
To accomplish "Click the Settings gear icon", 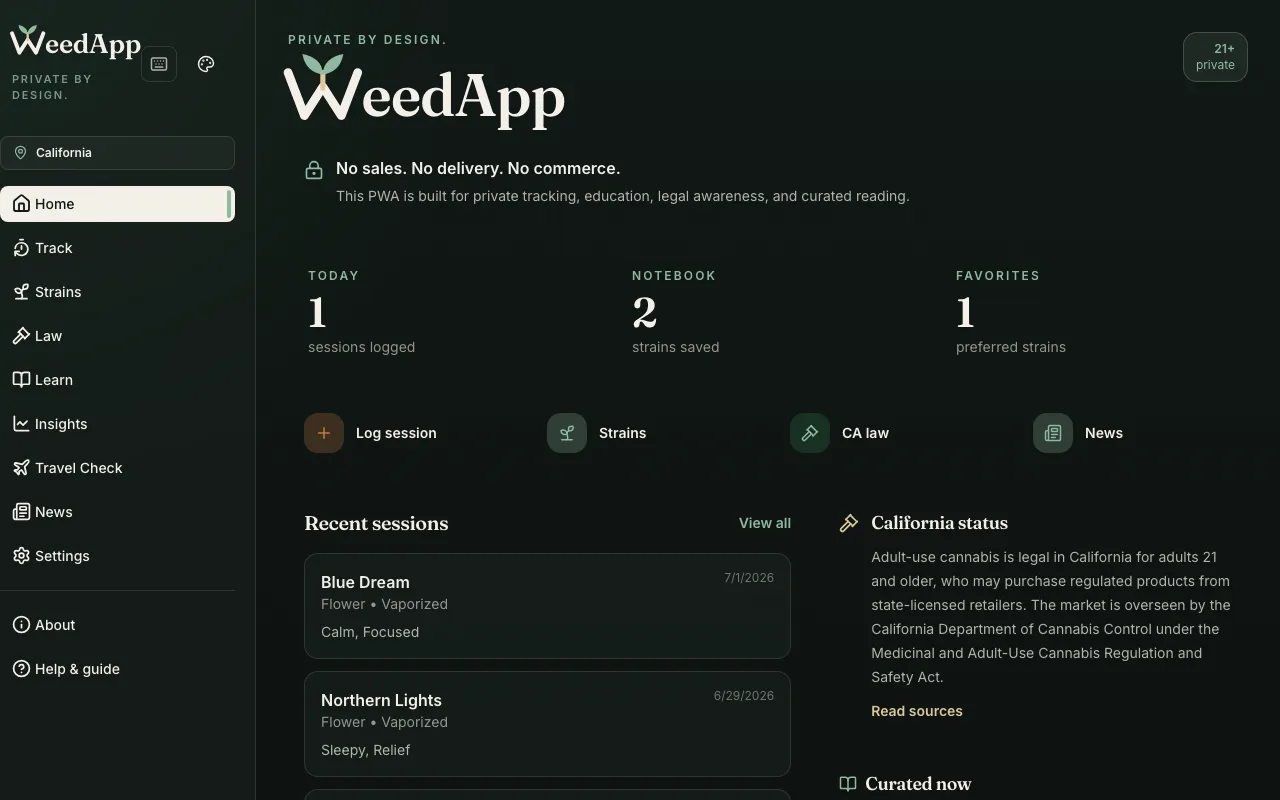I will coord(21,556).
